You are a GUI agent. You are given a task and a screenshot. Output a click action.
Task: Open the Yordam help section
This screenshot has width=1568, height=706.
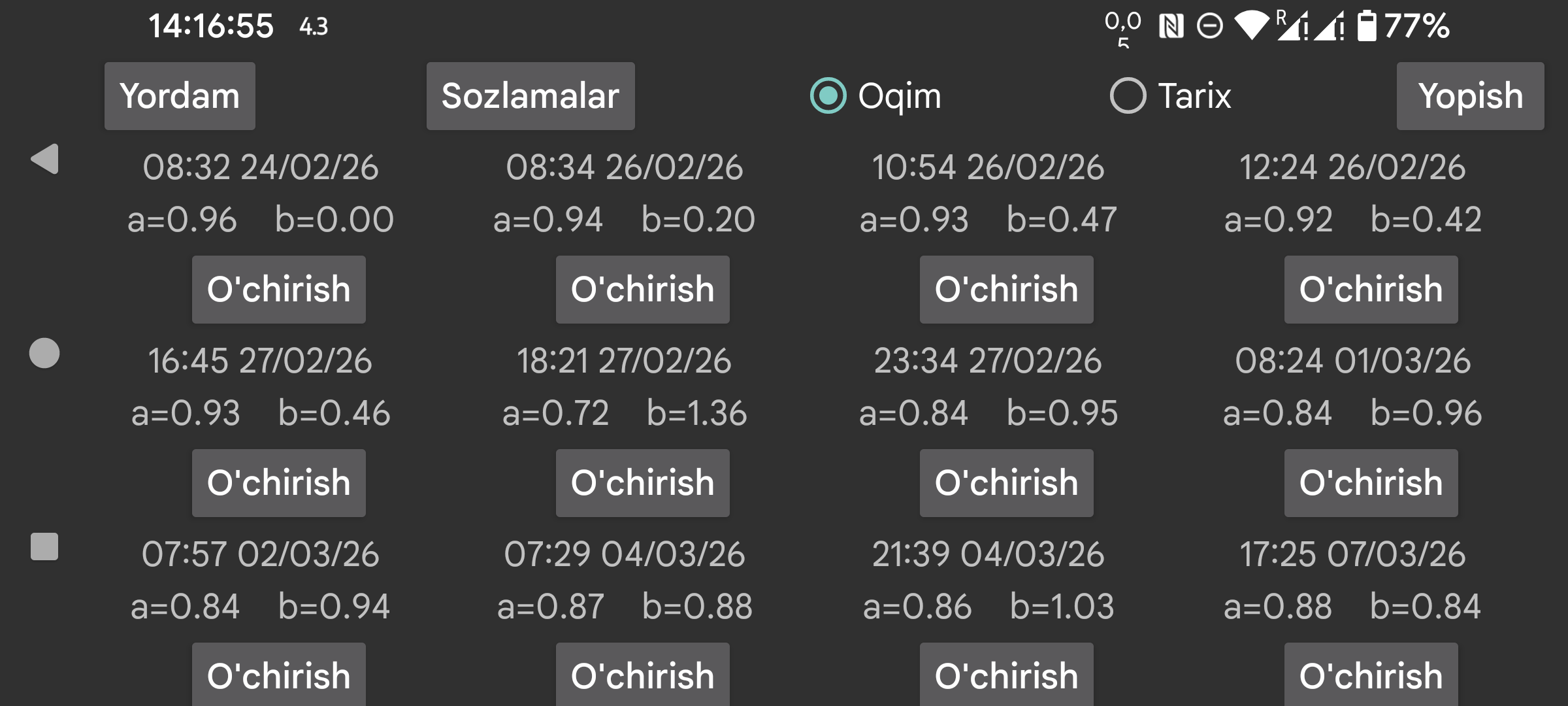[x=180, y=97]
